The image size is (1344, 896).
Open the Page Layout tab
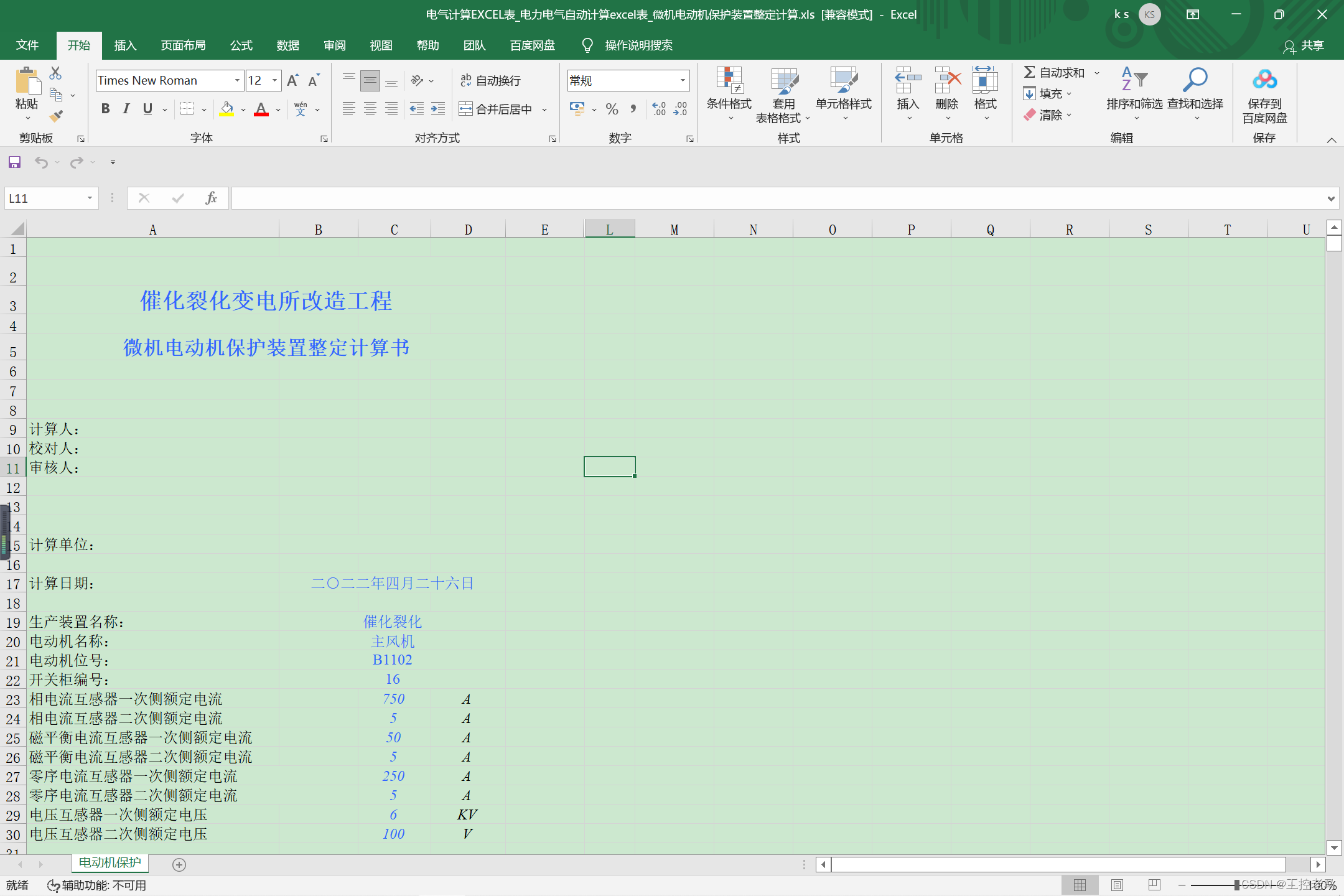pyautogui.click(x=183, y=45)
